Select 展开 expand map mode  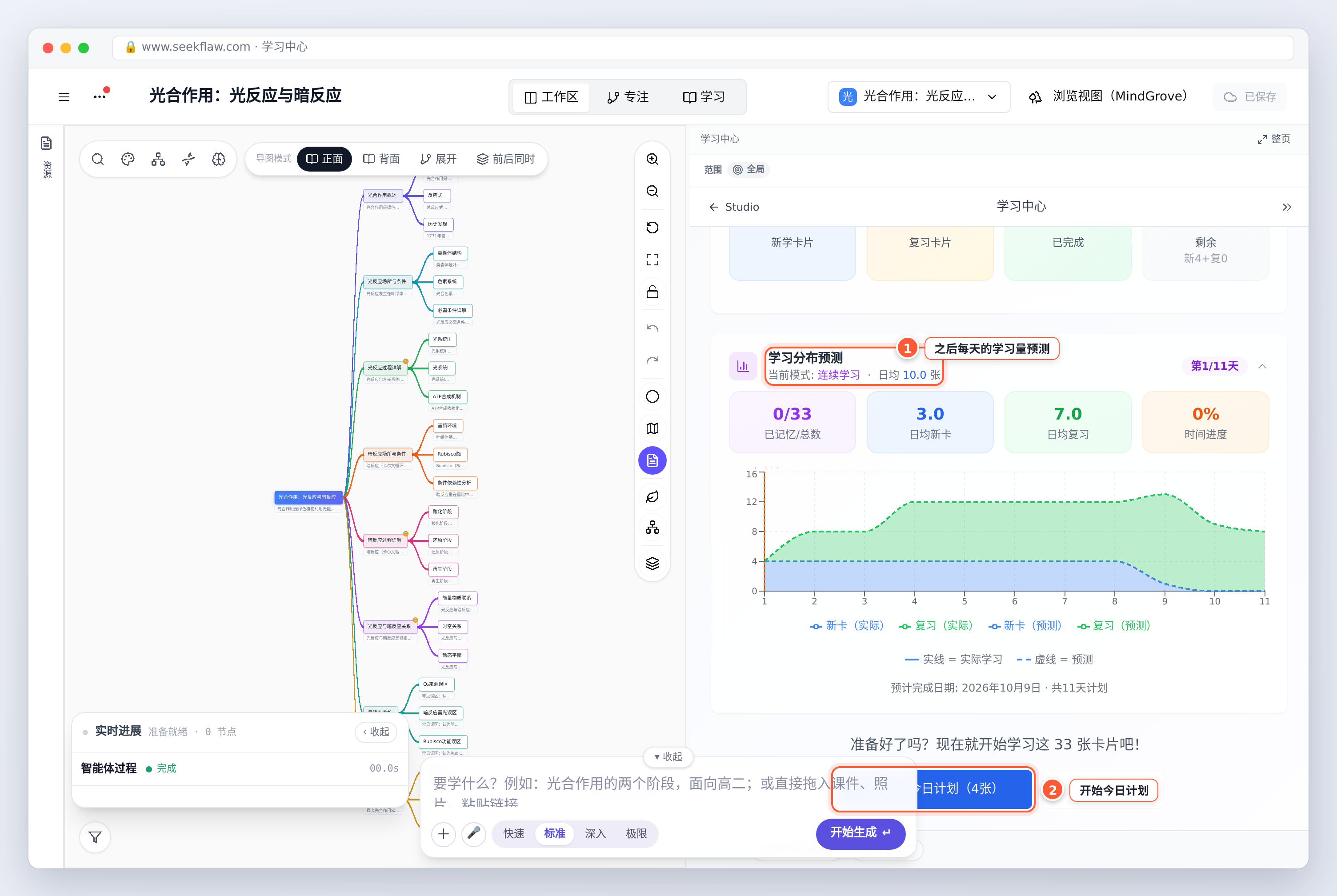click(438, 159)
